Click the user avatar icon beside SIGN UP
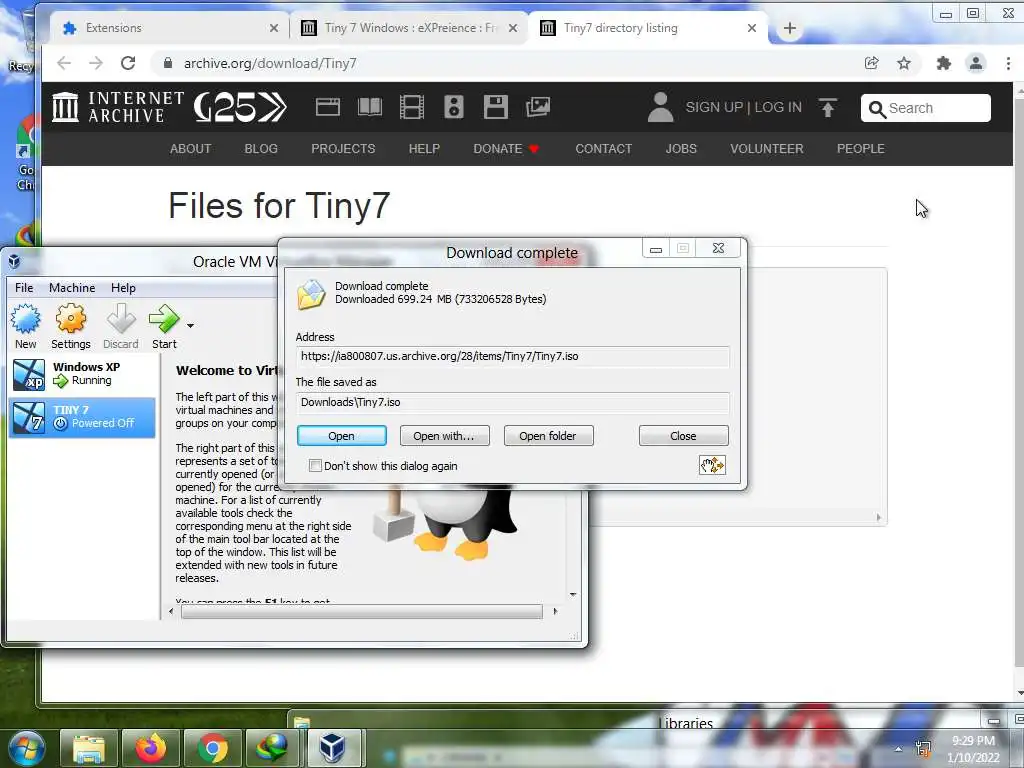The height and width of the screenshot is (768, 1024). pyautogui.click(x=660, y=107)
